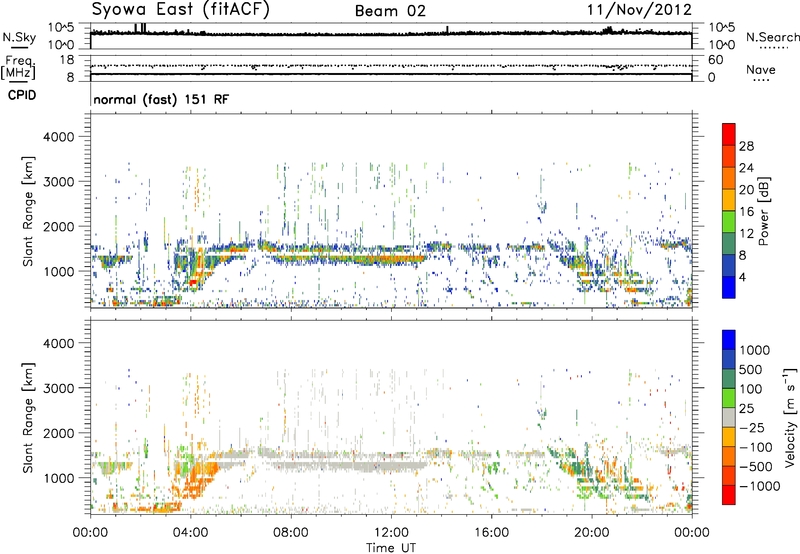Click the '04:00' time axis tick label
Viewport: 800px width, 554px height.
click(x=190, y=533)
